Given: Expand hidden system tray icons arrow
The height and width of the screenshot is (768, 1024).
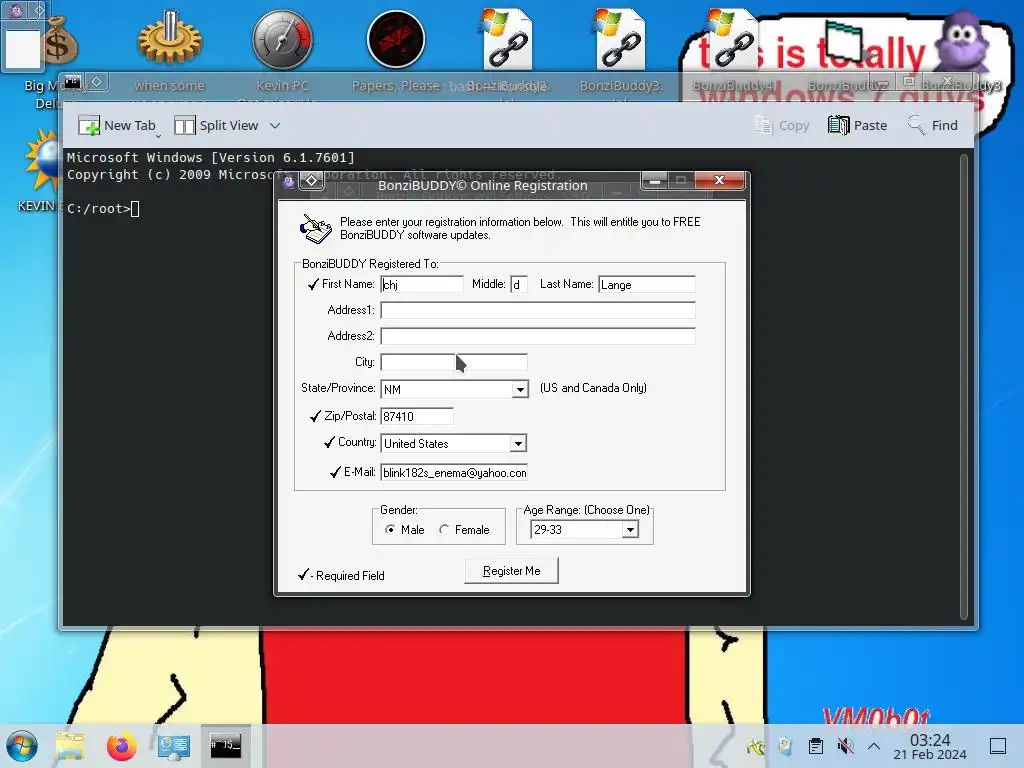Looking at the screenshot, I should (x=874, y=746).
